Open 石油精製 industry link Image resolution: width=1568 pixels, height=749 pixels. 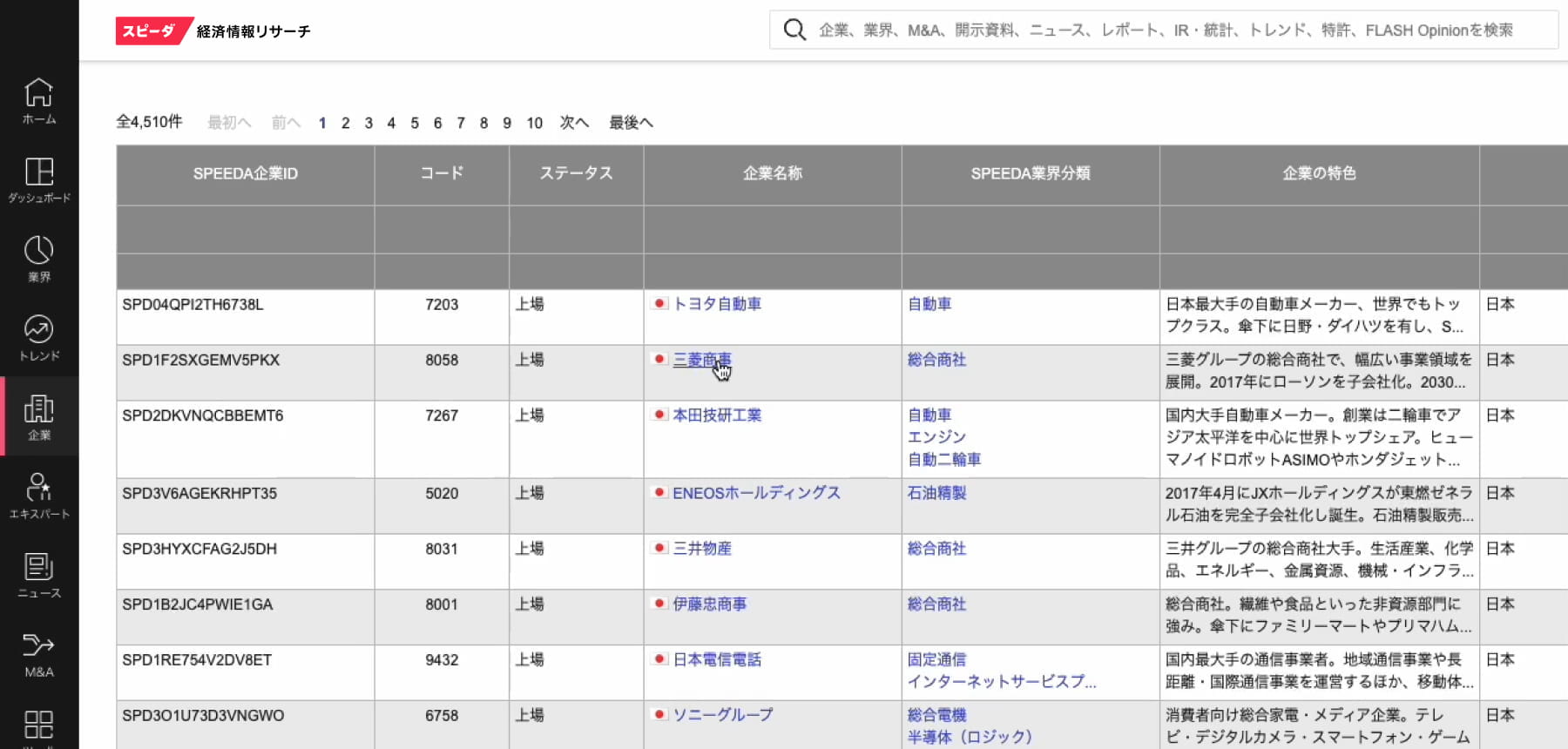point(936,493)
